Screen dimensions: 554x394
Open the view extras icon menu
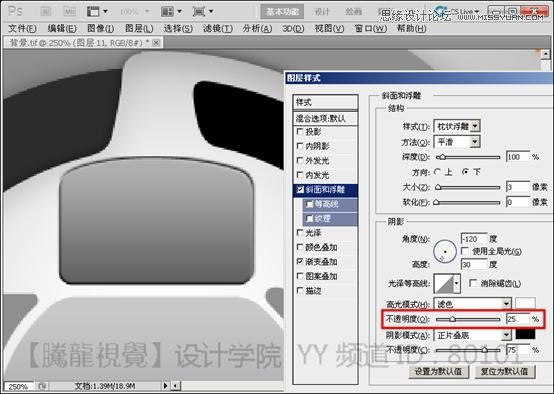(97, 12)
